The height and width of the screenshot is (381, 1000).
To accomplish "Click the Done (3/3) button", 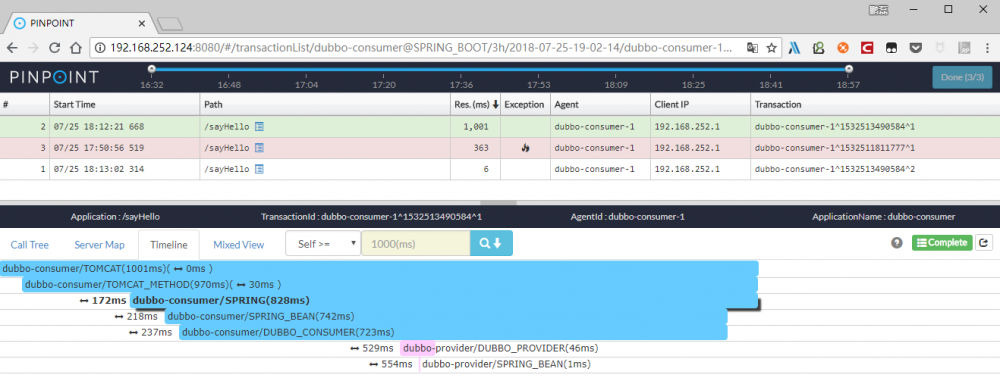I will [962, 77].
